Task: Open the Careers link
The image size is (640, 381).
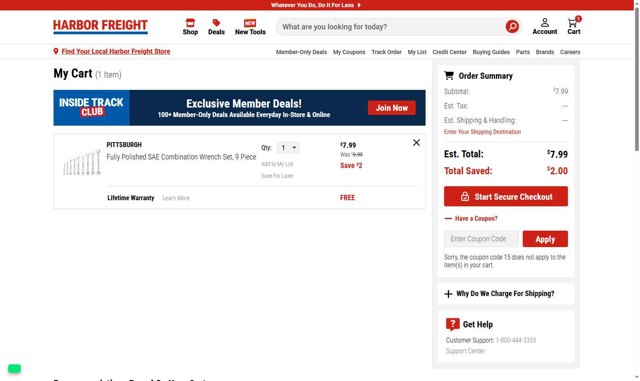Action: pos(570,52)
